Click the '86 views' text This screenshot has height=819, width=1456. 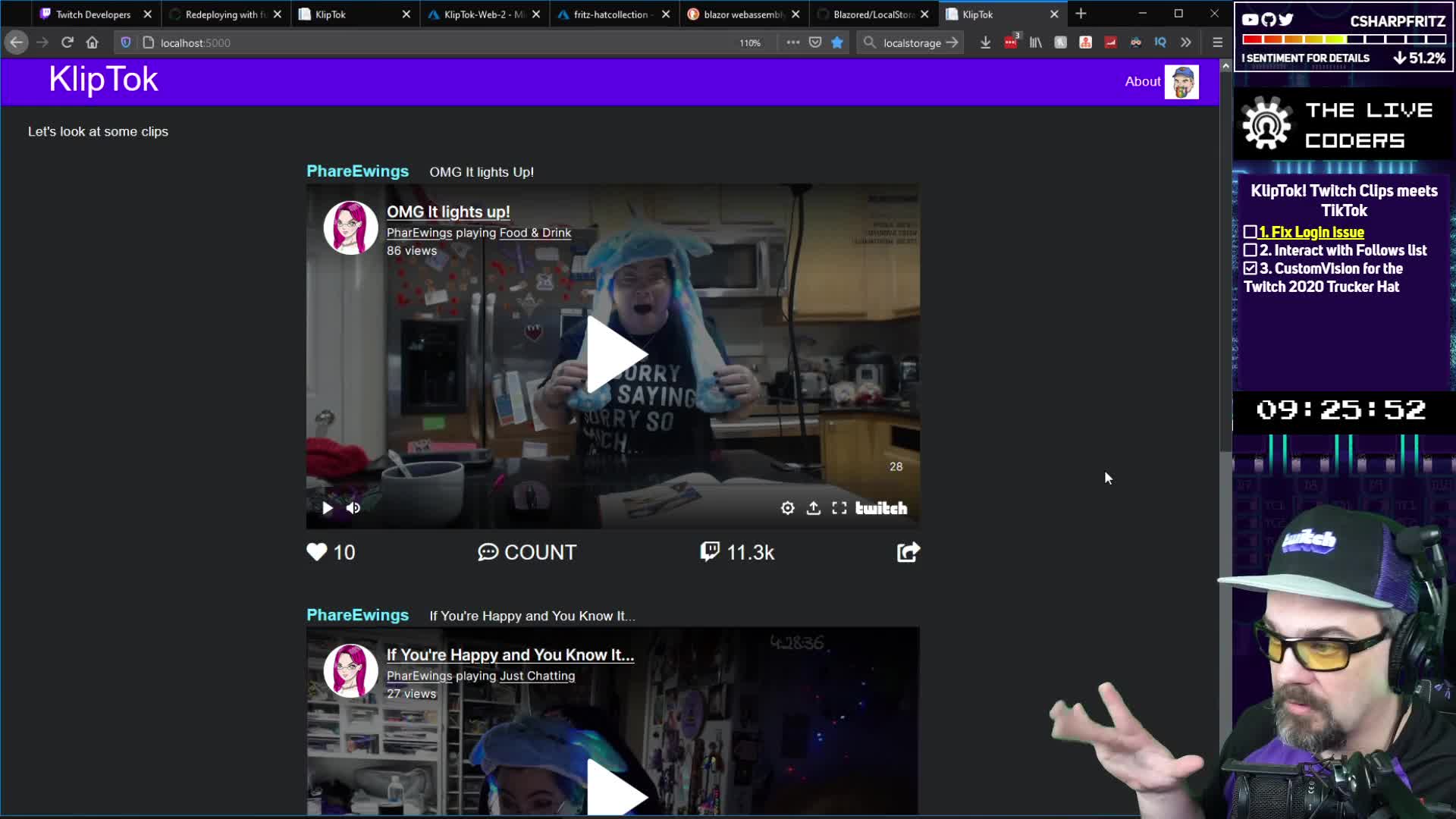click(412, 251)
